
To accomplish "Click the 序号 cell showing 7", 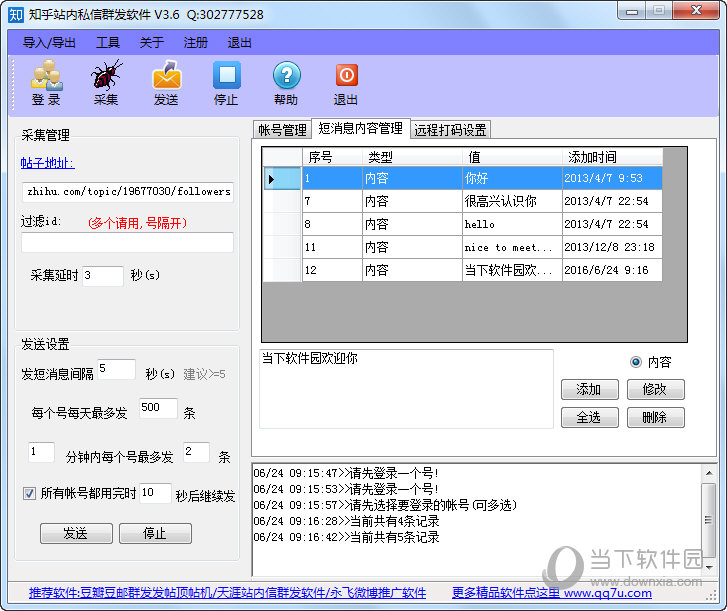I will pos(332,201).
